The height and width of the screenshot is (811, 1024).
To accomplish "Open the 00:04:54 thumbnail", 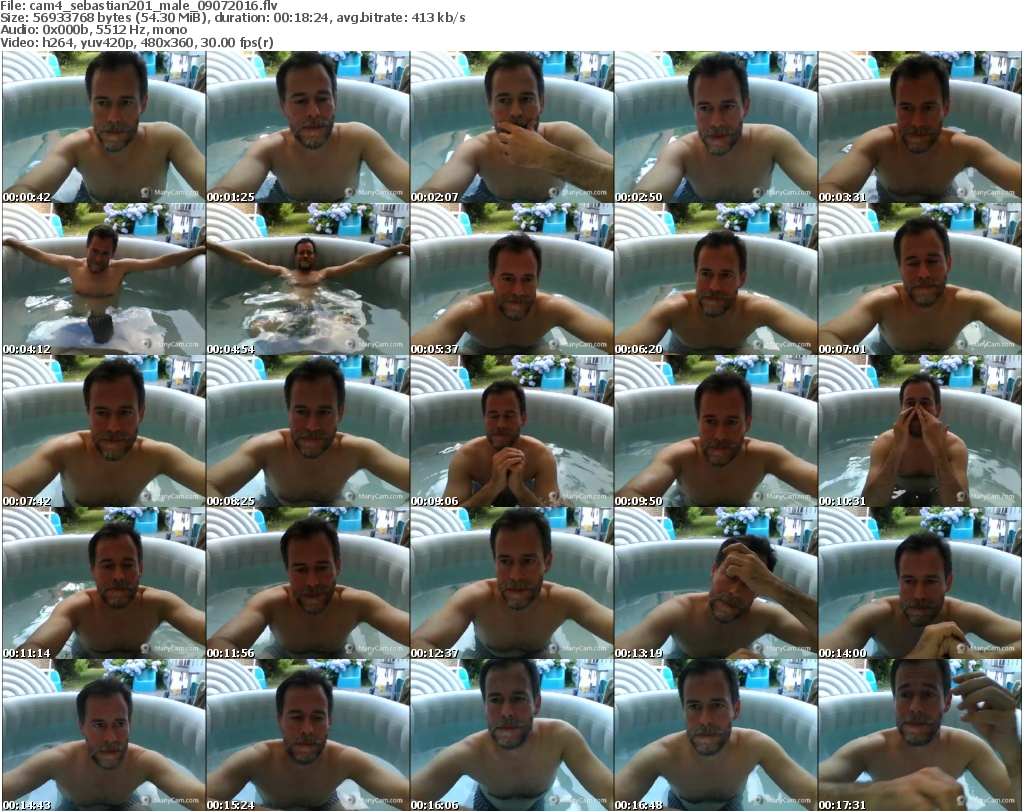I will point(308,279).
